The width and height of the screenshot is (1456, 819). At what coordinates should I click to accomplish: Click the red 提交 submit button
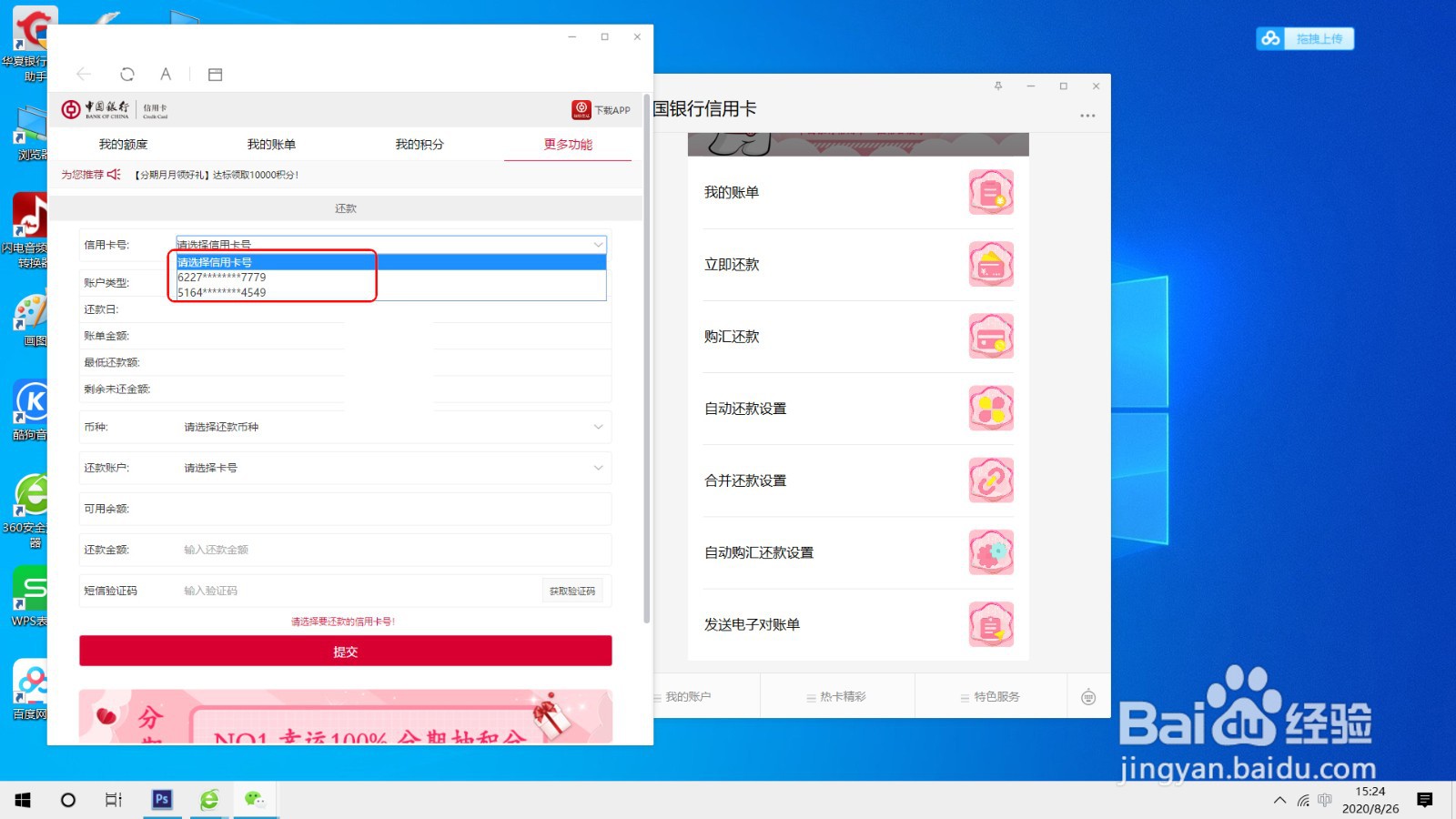(345, 651)
